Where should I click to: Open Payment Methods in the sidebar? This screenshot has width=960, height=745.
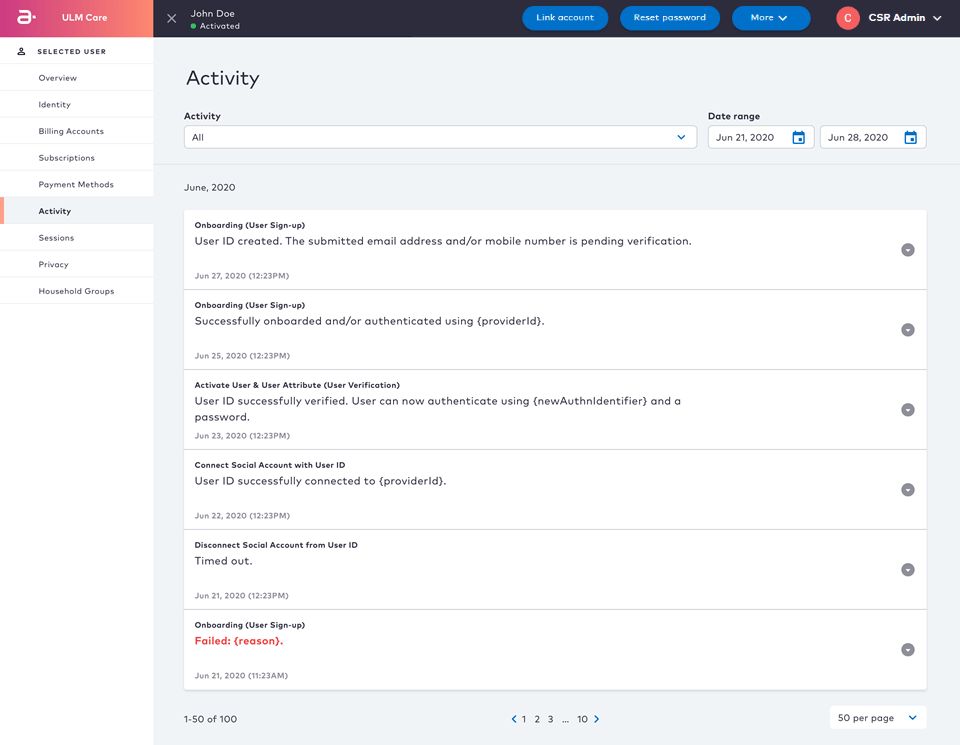[x=77, y=184]
